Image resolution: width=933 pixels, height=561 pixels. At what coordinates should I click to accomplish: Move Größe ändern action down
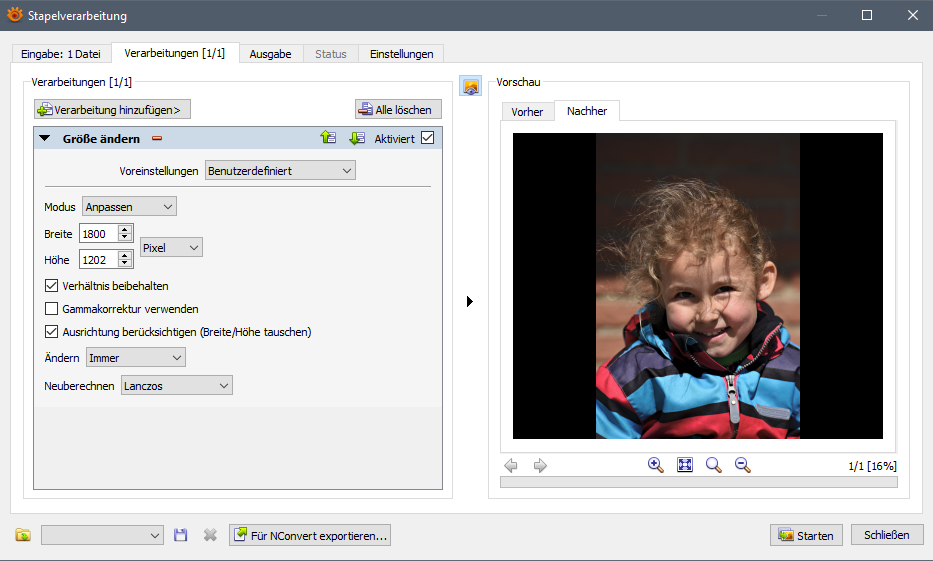pyautogui.click(x=356, y=139)
